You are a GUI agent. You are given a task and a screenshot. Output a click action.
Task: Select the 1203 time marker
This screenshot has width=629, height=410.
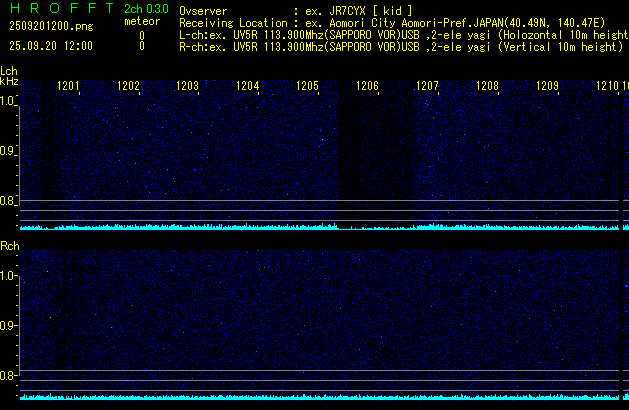[187, 87]
